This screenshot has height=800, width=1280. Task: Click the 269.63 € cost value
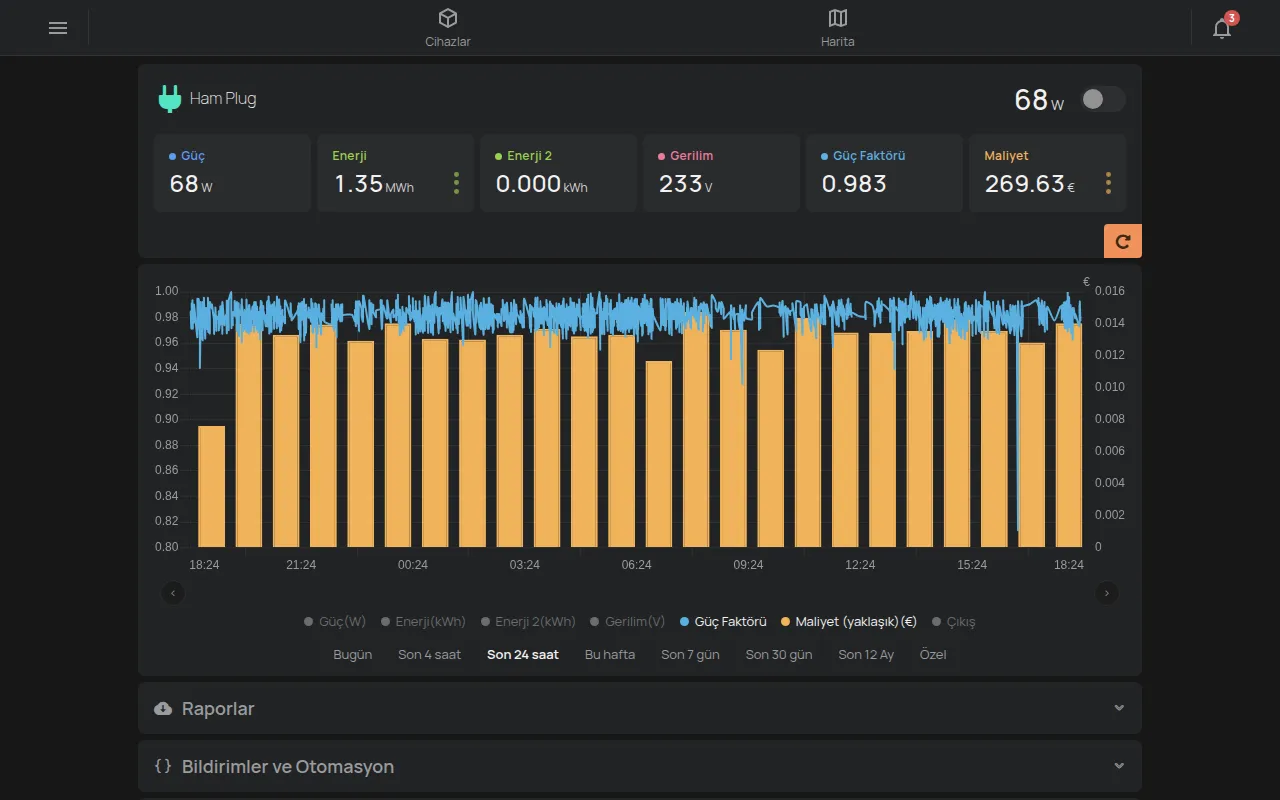click(x=1030, y=184)
